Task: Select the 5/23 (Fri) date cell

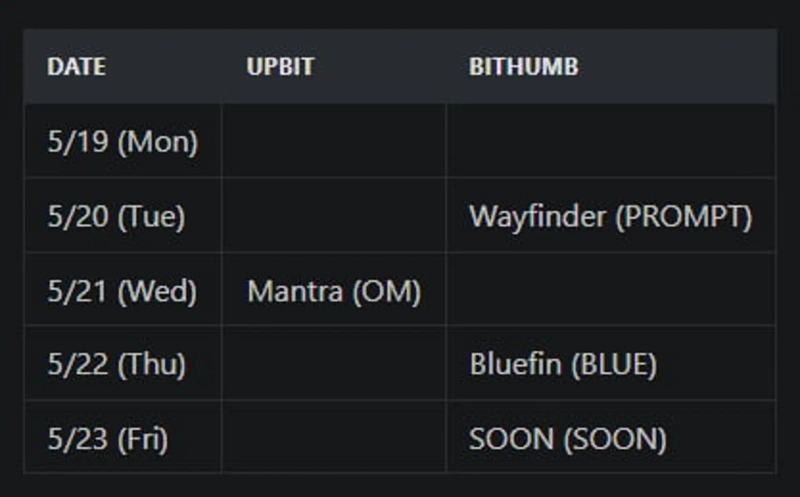Action: [108, 438]
